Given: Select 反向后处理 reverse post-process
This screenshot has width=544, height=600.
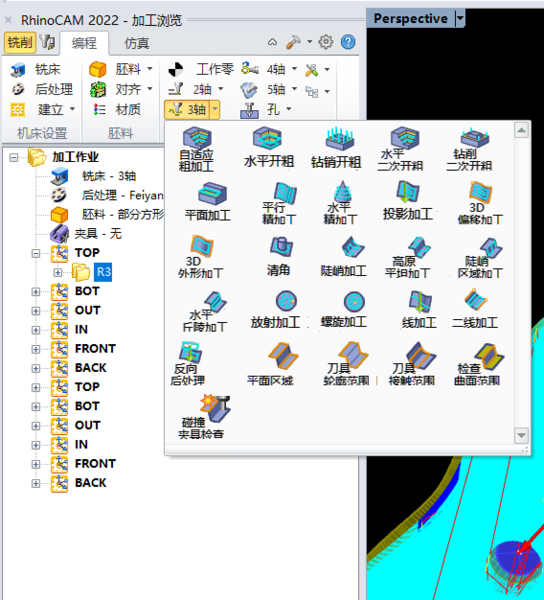Looking at the screenshot, I should click(x=187, y=364).
